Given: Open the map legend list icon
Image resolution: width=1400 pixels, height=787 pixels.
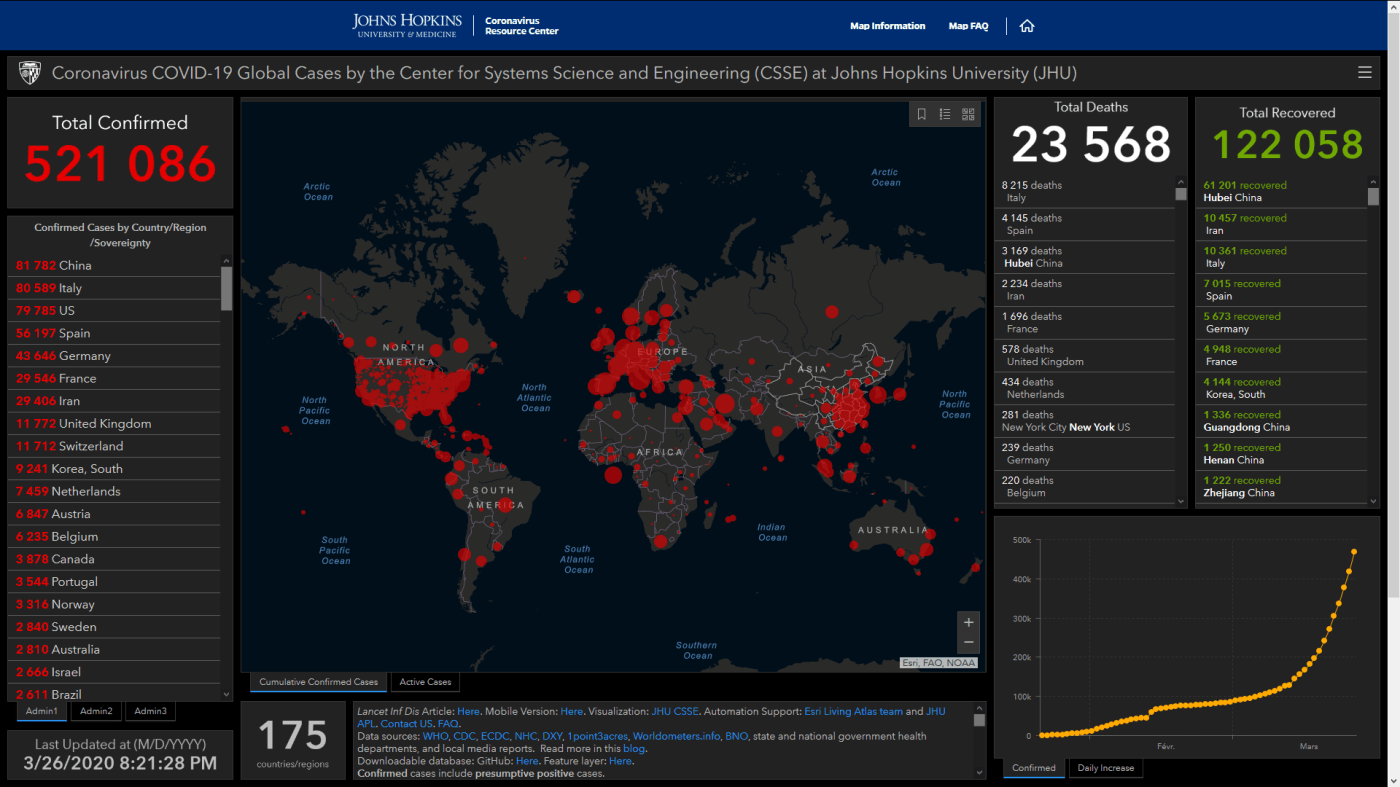Looking at the screenshot, I should click(945, 115).
